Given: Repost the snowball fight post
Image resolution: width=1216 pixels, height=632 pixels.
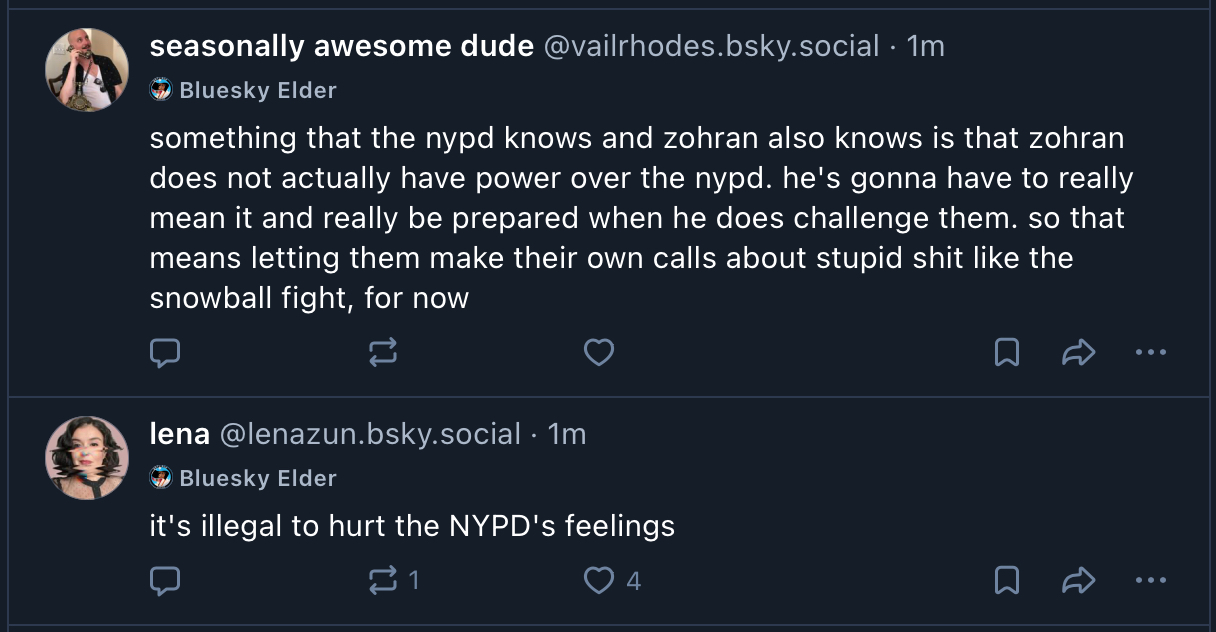Looking at the screenshot, I should pyautogui.click(x=384, y=352).
